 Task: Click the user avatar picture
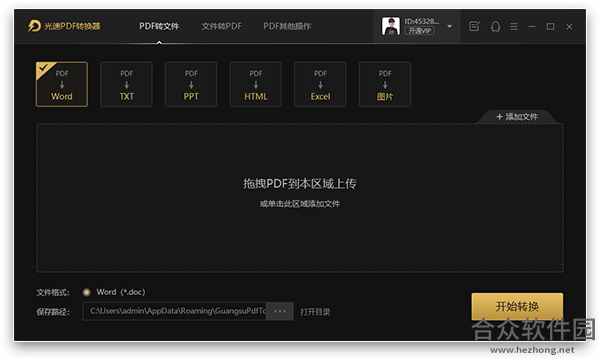(391, 26)
